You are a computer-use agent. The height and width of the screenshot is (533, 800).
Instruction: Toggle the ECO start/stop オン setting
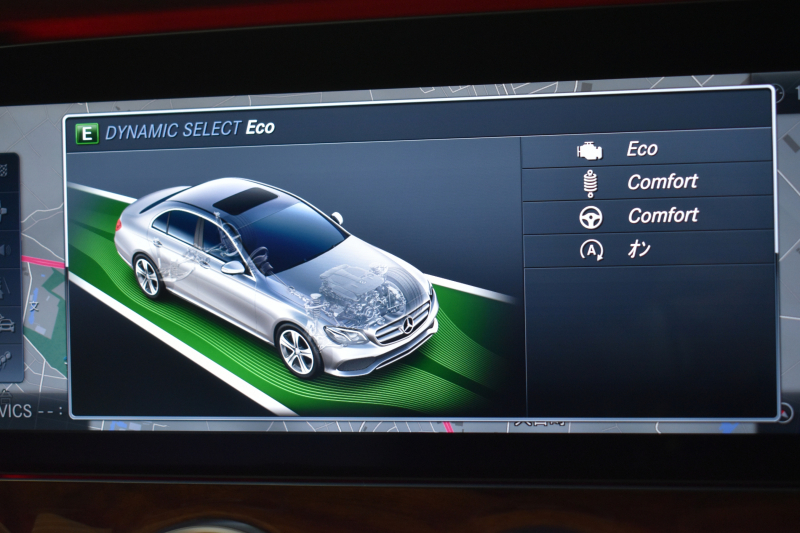click(x=640, y=250)
